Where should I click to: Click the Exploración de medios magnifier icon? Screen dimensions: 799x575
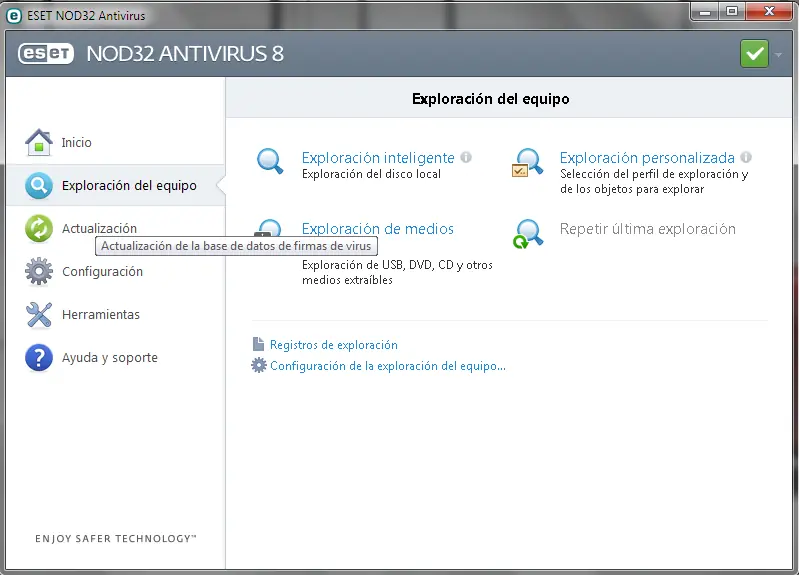[x=269, y=228]
